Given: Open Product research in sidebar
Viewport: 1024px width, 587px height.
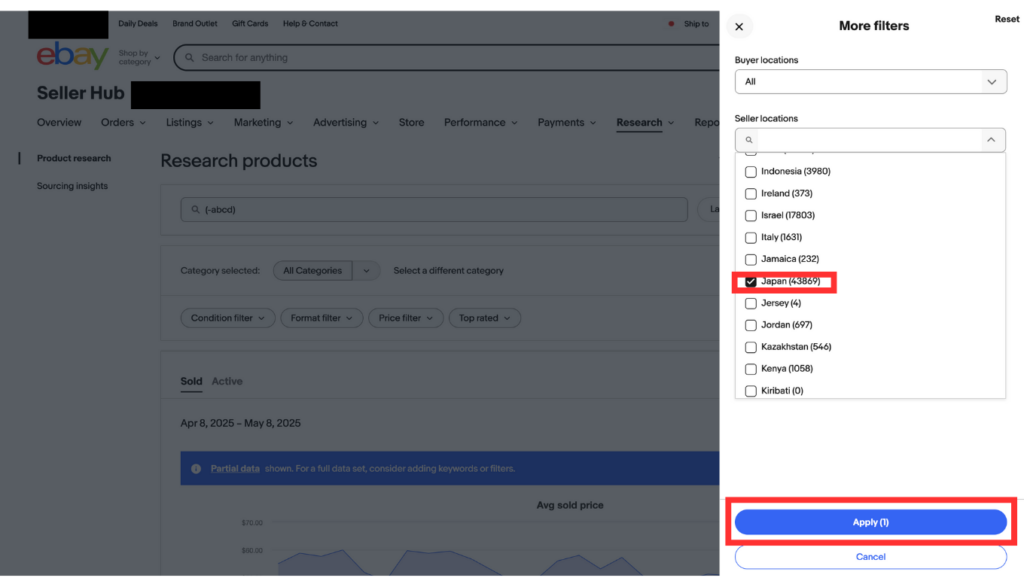Looking at the screenshot, I should click(x=74, y=158).
